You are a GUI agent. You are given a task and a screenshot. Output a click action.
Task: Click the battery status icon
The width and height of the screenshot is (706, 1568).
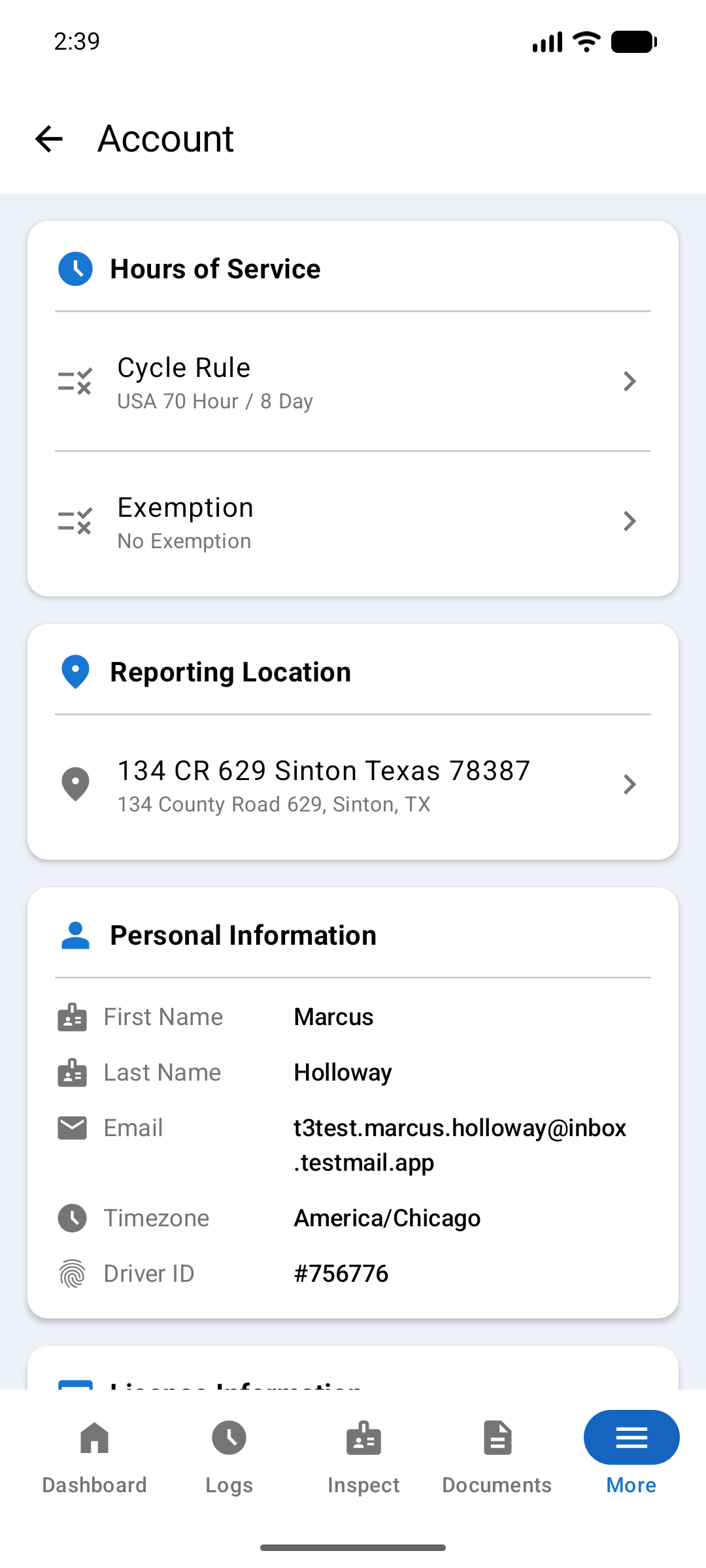634,42
